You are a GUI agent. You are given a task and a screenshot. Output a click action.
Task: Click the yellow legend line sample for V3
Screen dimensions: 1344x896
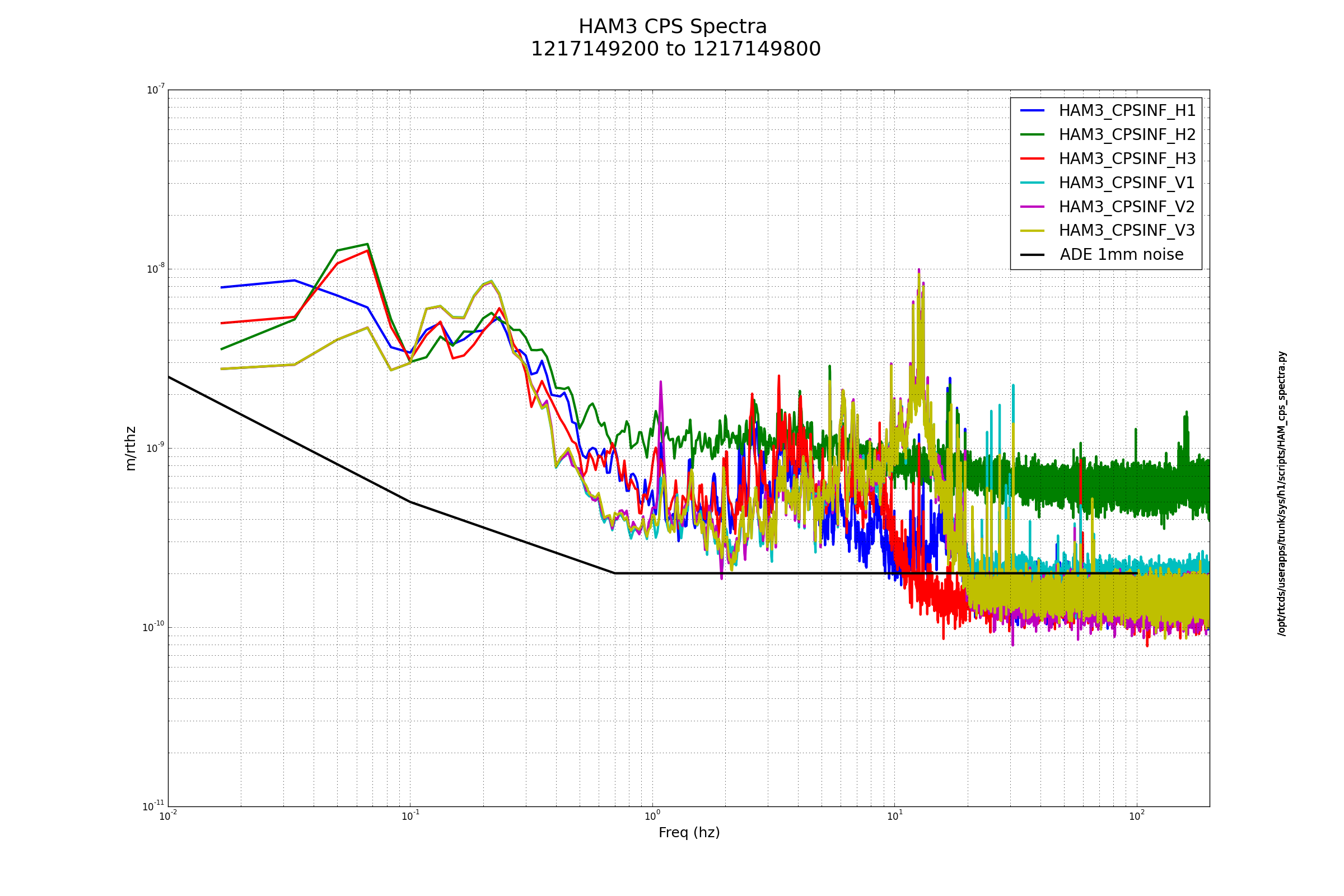pyautogui.click(x=1032, y=230)
